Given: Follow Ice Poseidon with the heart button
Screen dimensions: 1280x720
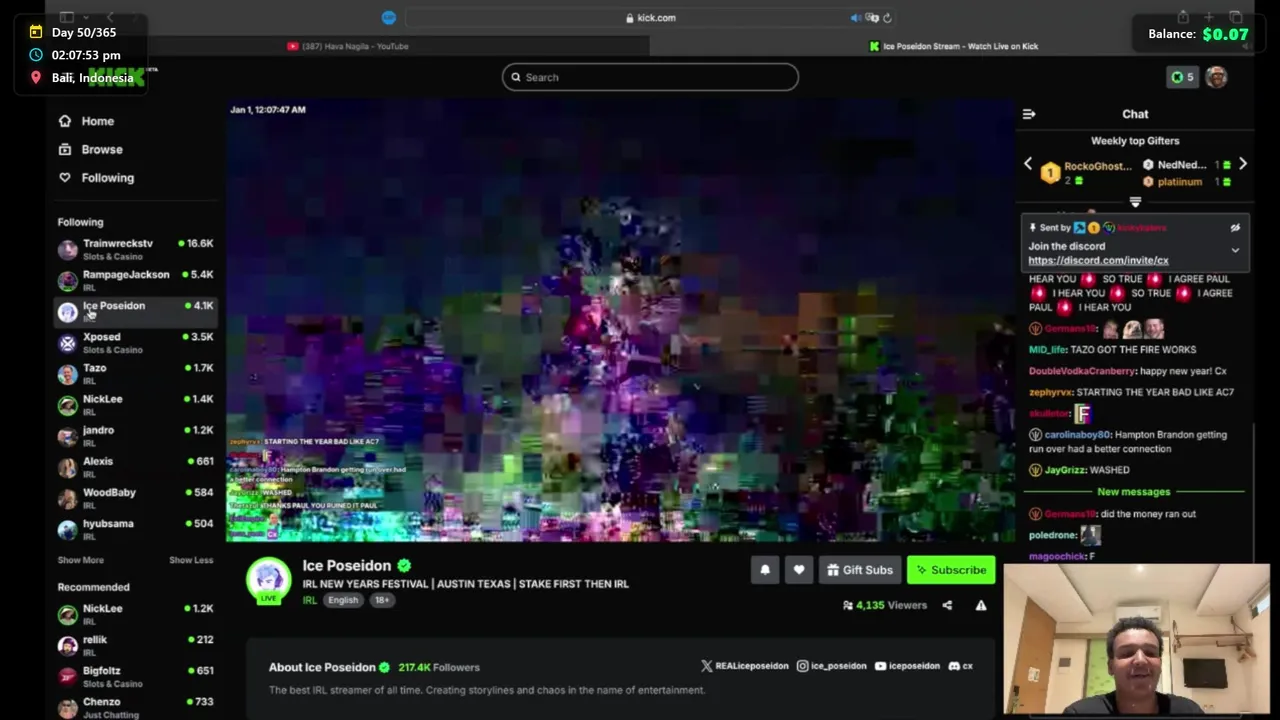Looking at the screenshot, I should (799, 570).
